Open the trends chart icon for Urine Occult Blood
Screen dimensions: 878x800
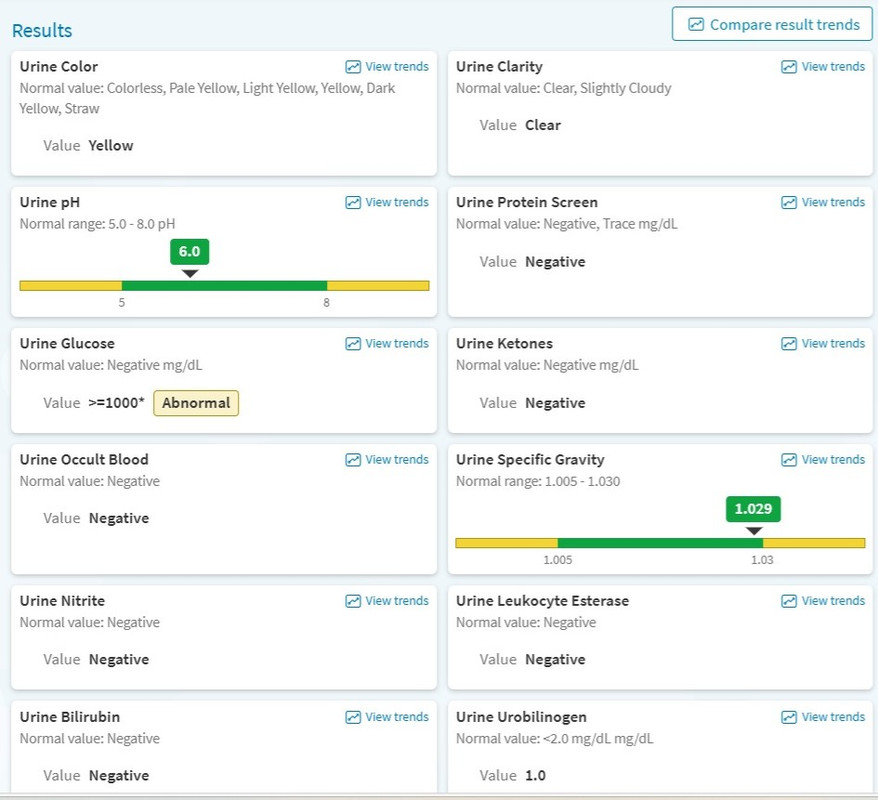[x=353, y=460]
